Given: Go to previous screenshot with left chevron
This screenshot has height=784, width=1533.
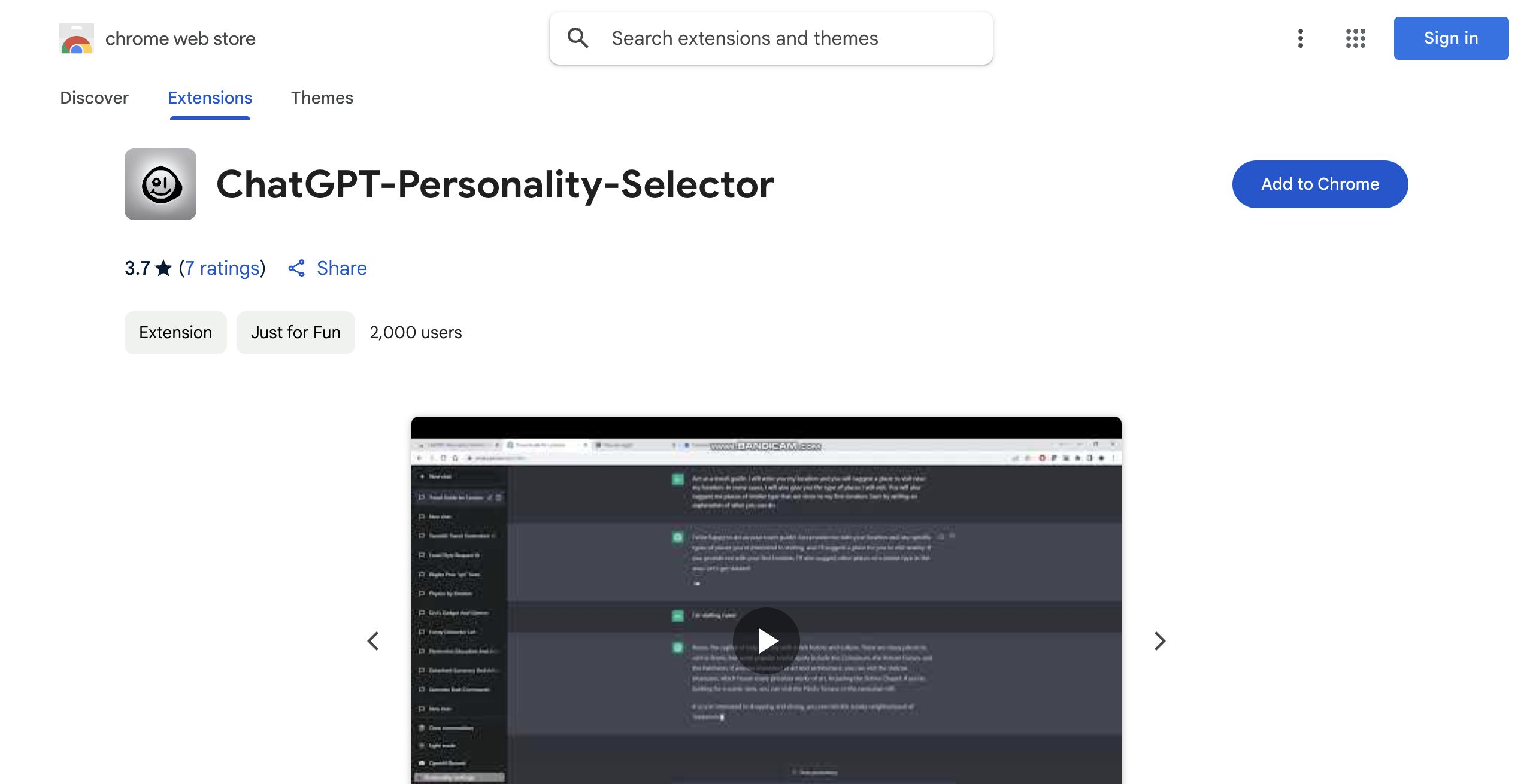Looking at the screenshot, I should click(x=373, y=641).
